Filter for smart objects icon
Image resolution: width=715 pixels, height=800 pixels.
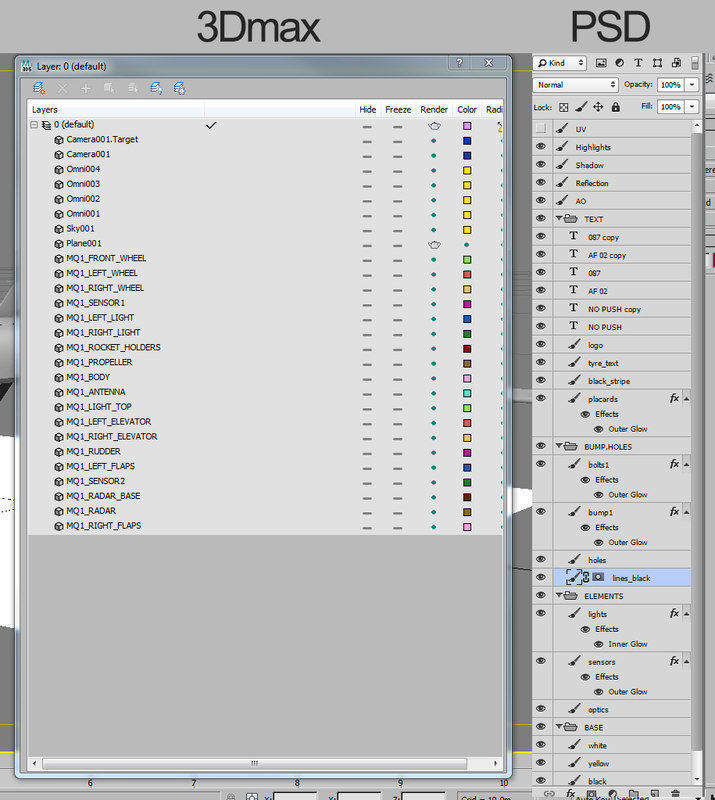coord(676,63)
